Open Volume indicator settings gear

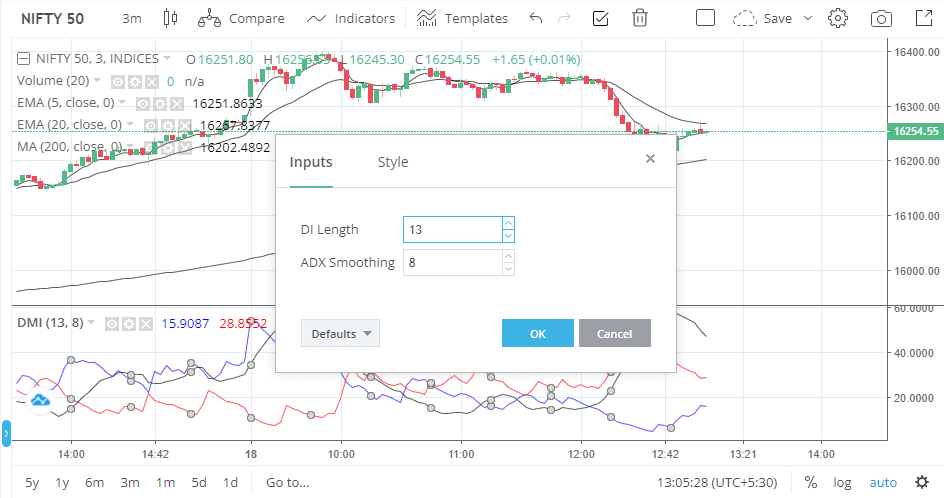point(135,82)
